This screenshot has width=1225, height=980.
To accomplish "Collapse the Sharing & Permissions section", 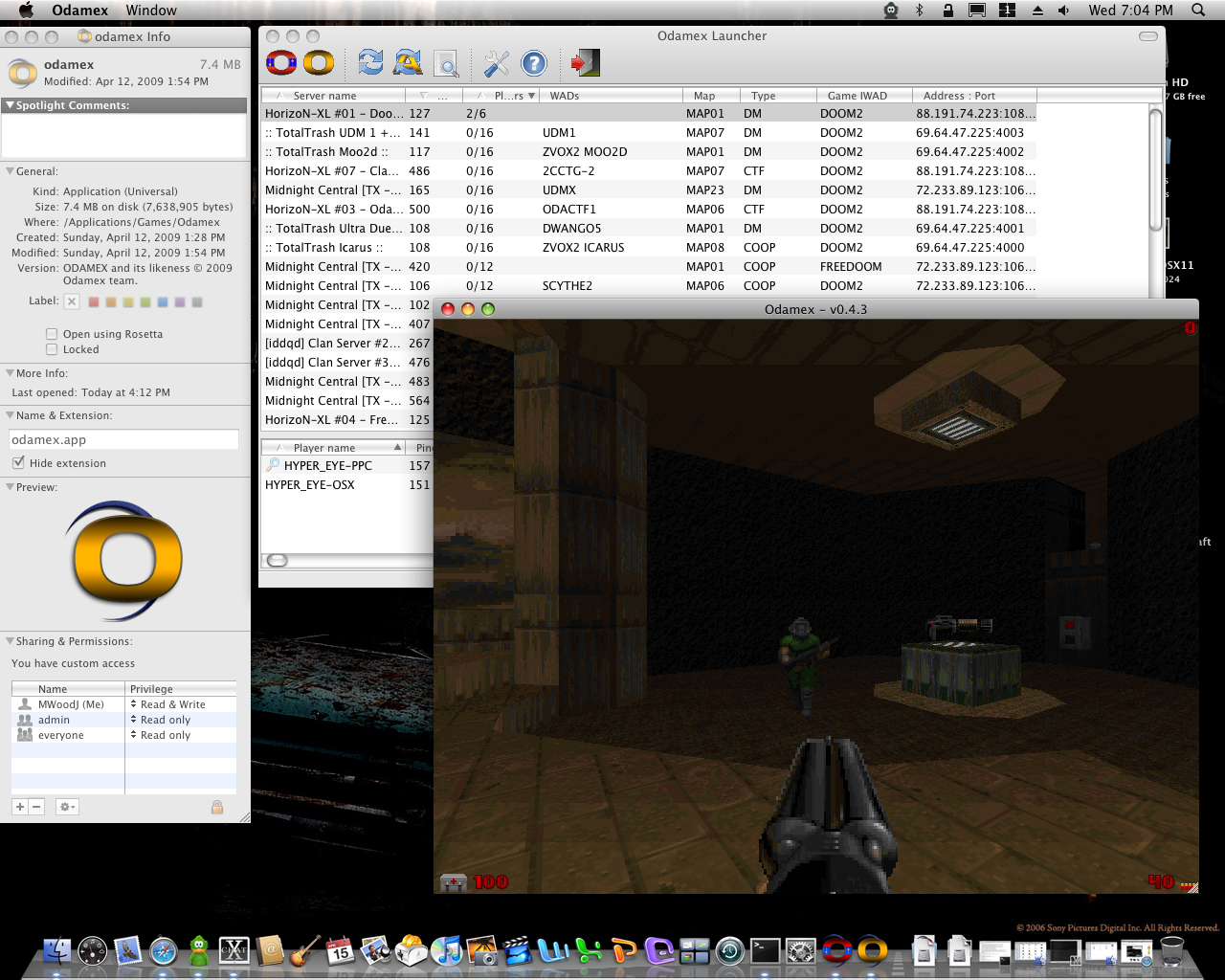I will click(x=10, y=641).
